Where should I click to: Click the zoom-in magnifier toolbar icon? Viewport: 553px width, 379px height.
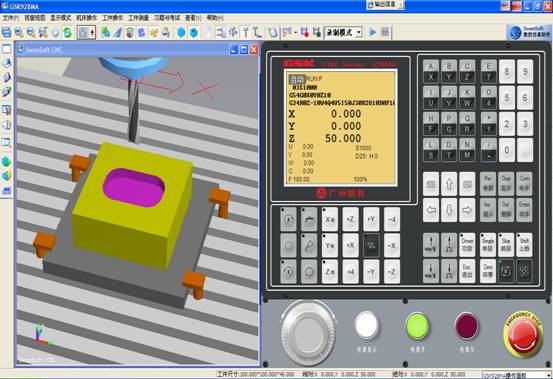click(x=19, y=32)
